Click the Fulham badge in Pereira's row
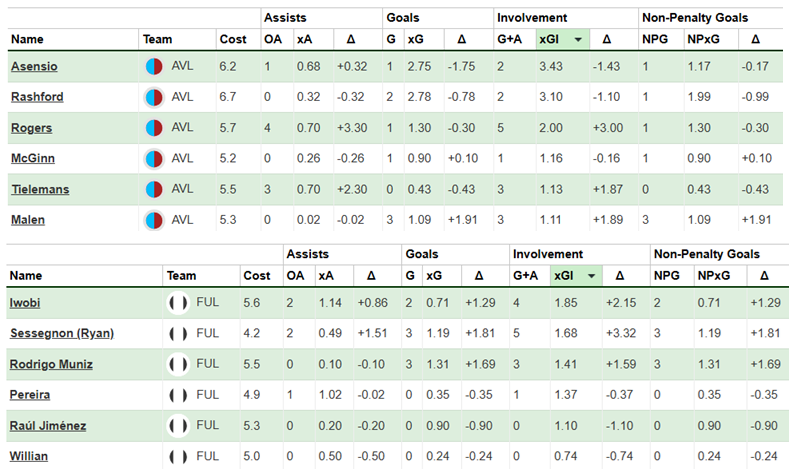Viewport: 794px width, 474px height. pyautogui.click(x=178, y=395)
